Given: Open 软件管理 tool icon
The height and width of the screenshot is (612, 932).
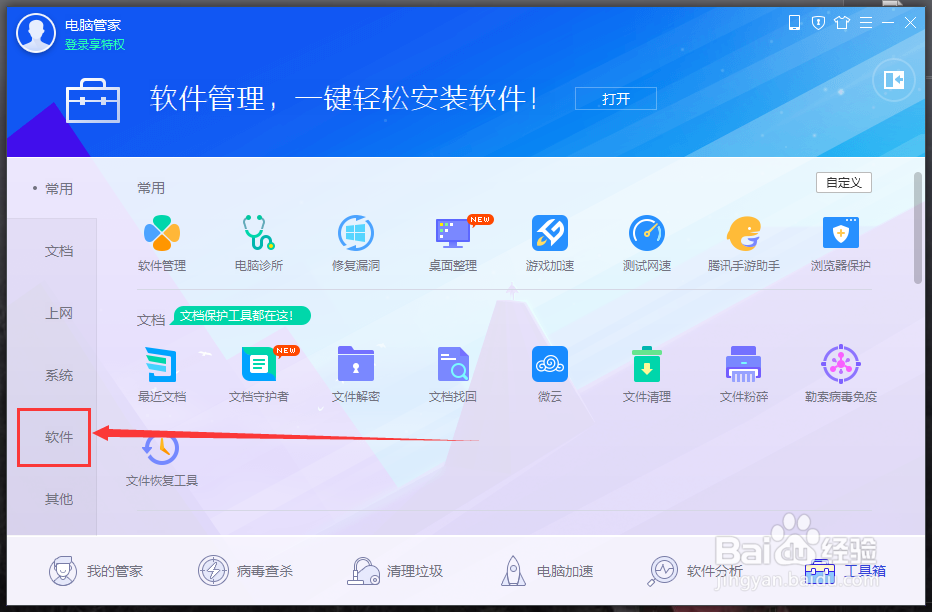Looking at the screenshot, I should (x=162, y=233).
